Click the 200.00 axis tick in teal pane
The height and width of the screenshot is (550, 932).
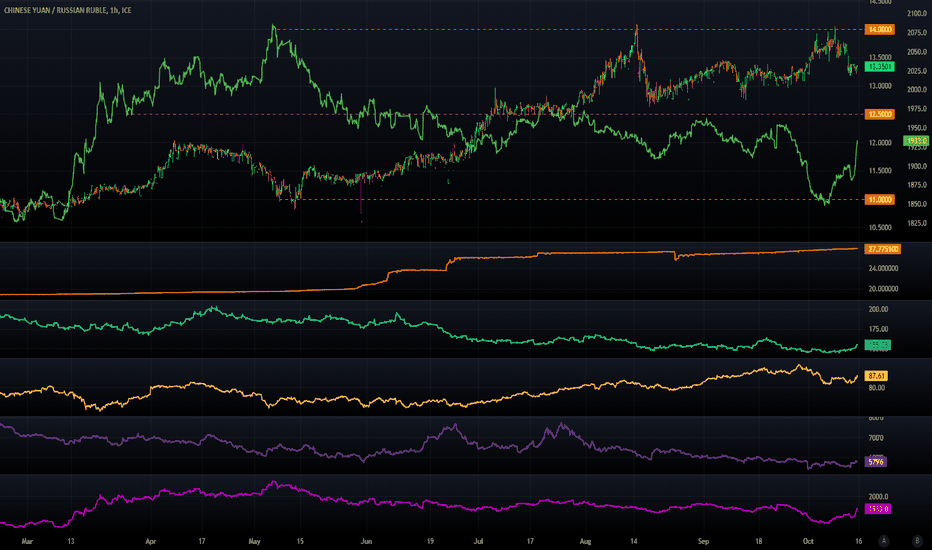coord(879,309)
